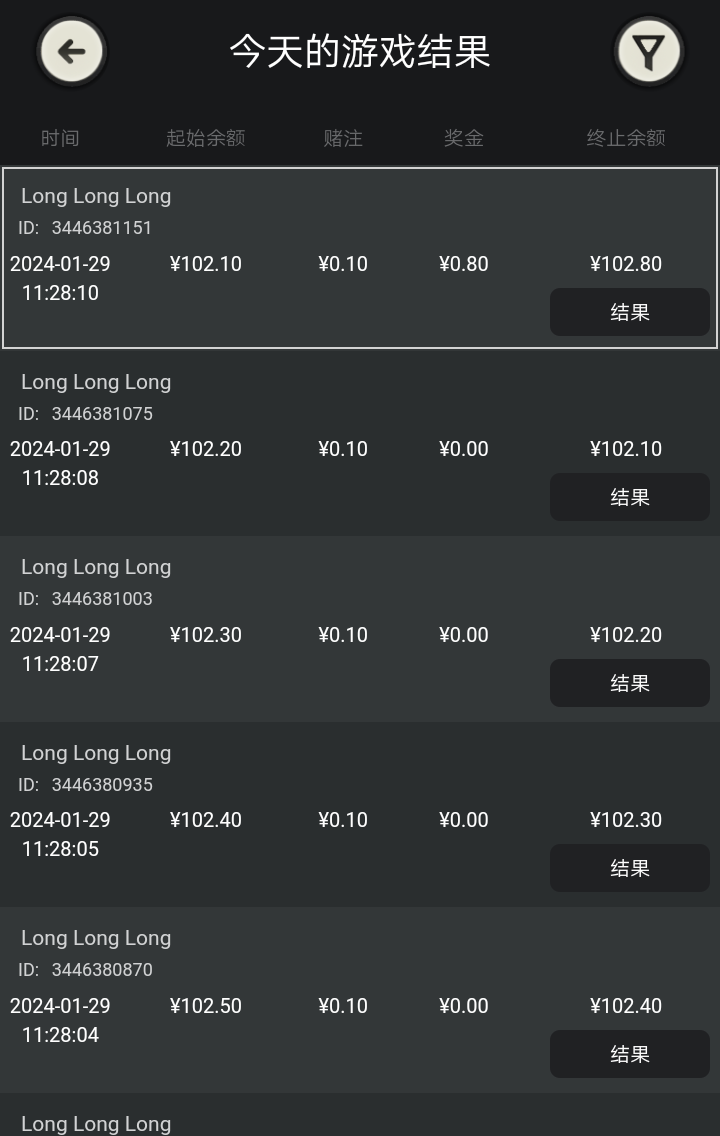
Task: Tap the ¥0.80 prize amount
Action: pos(464,264)
